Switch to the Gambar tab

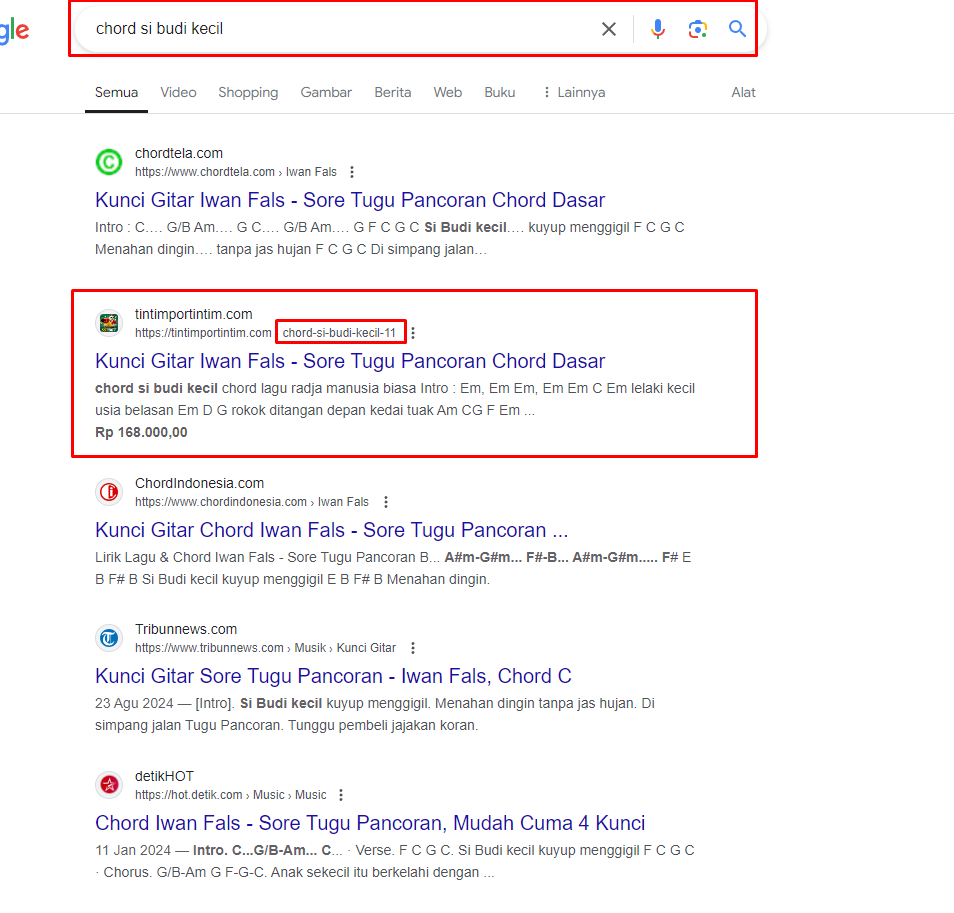(326, 92)
